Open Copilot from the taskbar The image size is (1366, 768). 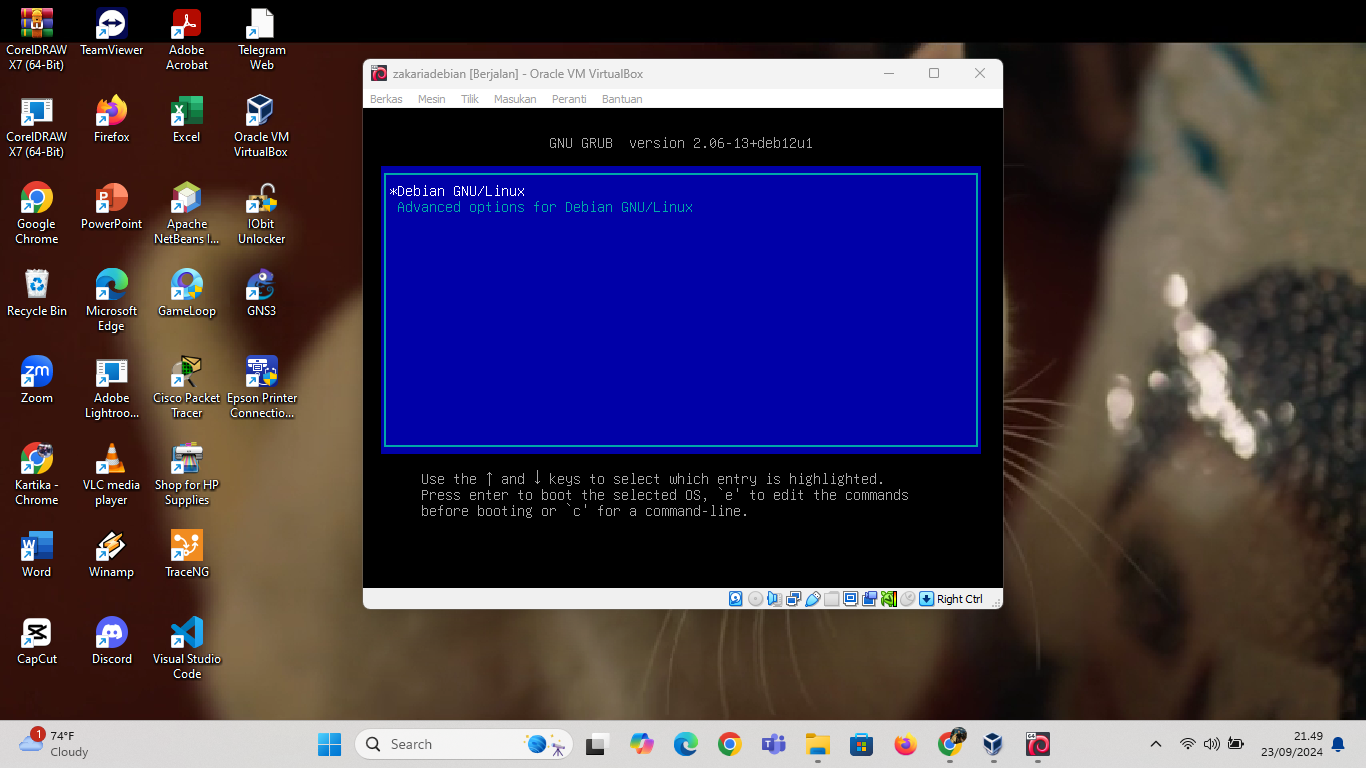[x=642, y=744]
